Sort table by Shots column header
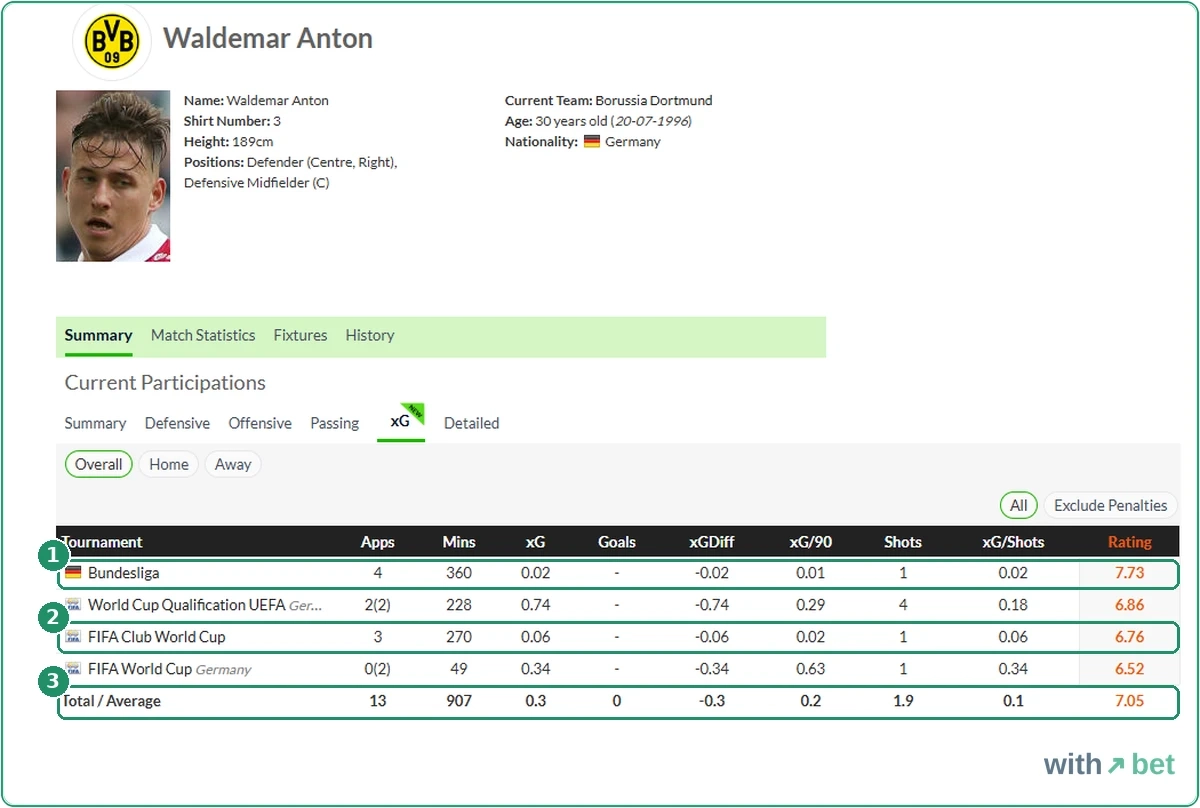Viewport: 1200px width, 808px height. point(903,542)
